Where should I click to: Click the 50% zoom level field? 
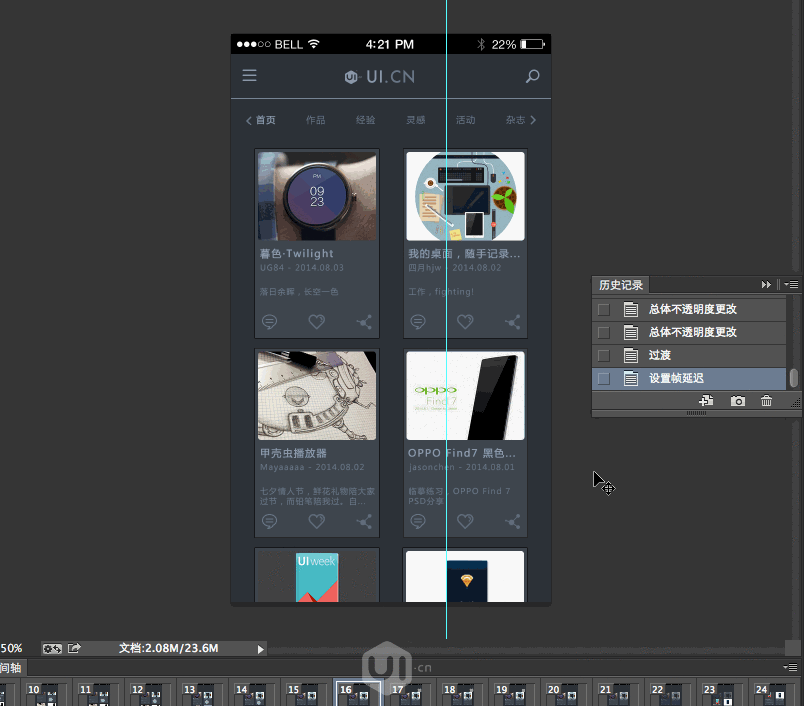pos(10,648)
